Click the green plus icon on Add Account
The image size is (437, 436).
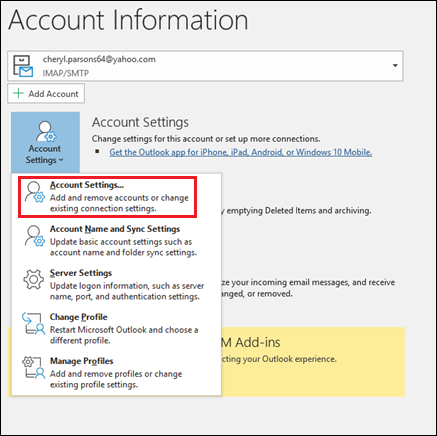pos(18,93)
